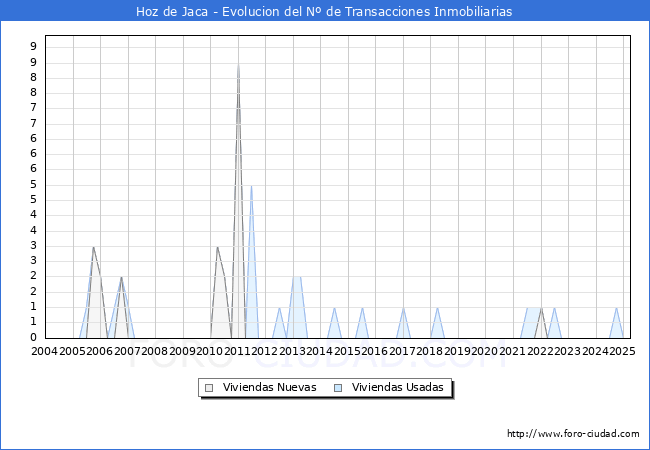
Task: Click the 2008 x-axis label
Action: pyautogui.click(x=155, y=351)
